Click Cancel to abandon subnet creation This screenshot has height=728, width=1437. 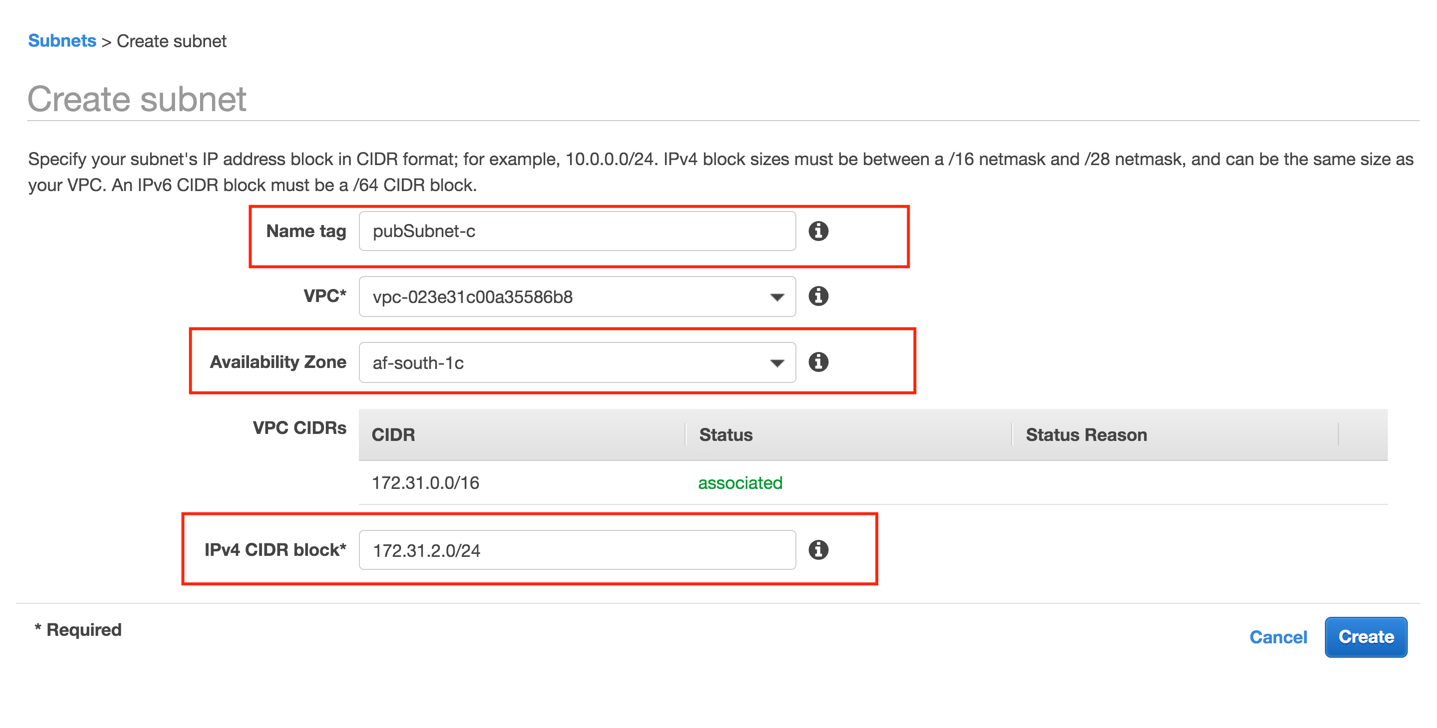pos(1278,637)
